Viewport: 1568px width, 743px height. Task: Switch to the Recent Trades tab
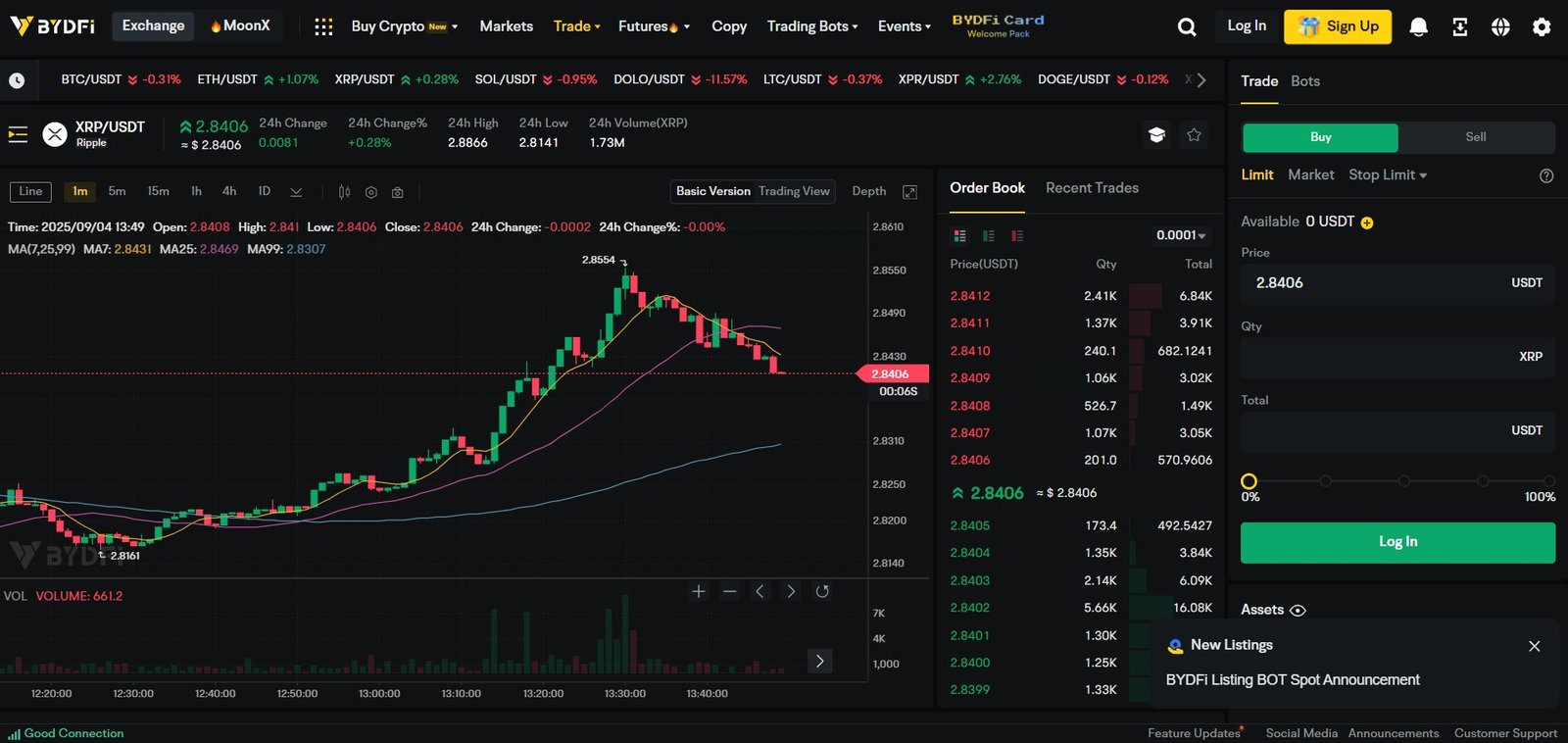(x=1092, y=188)
